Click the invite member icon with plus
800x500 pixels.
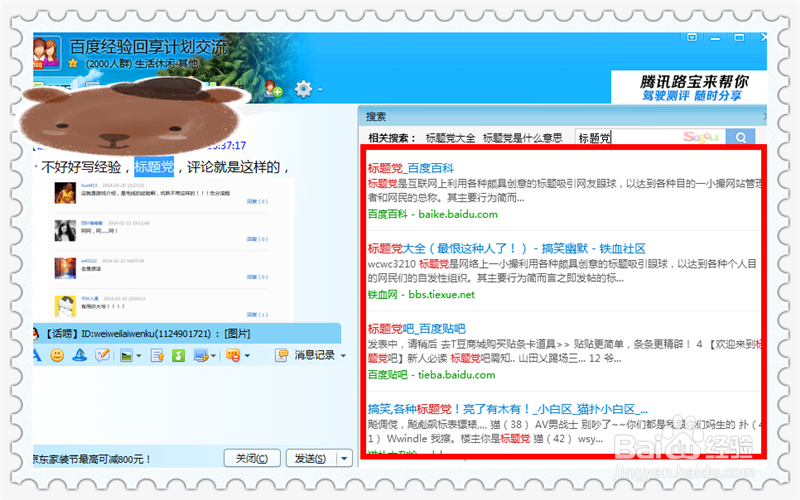(273, 89)
